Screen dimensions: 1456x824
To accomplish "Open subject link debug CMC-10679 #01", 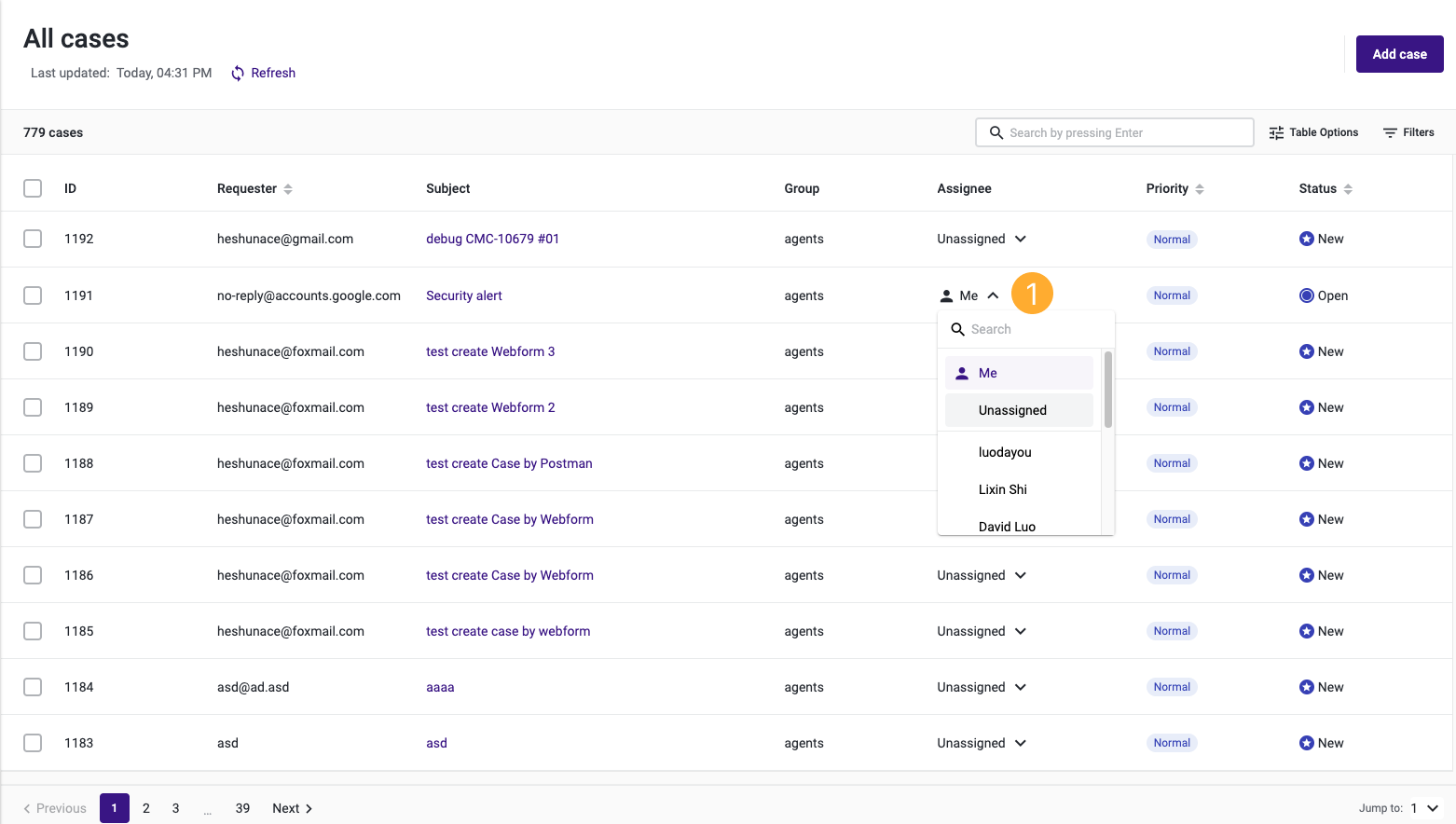I will pos(492,239).
